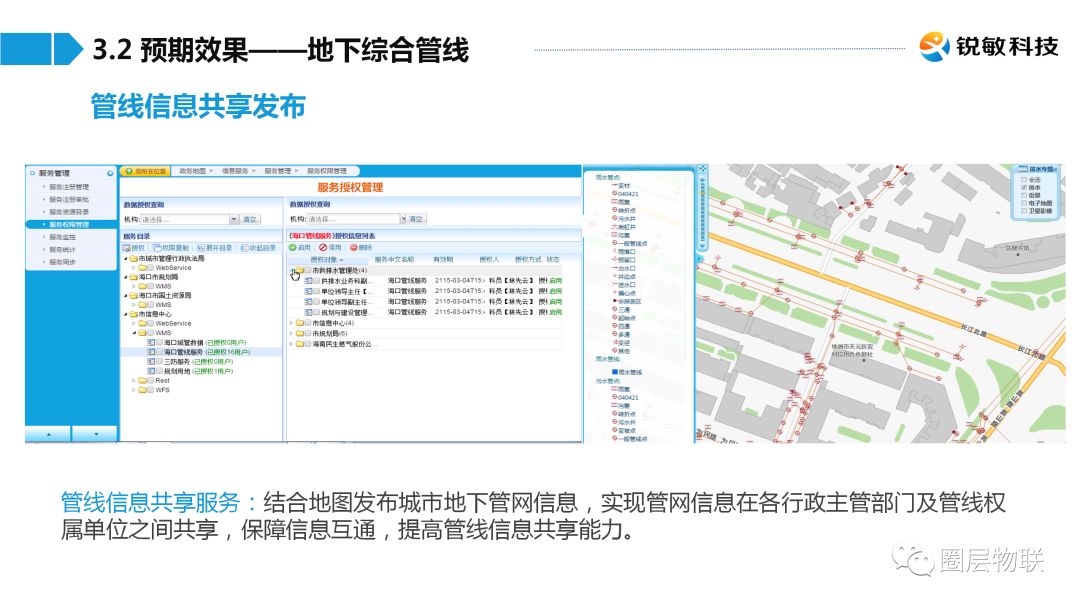Click the 权限复制 toolbar icon
Image resolution: width=1080 pixels, height=608 pixels.
point(157,248)
